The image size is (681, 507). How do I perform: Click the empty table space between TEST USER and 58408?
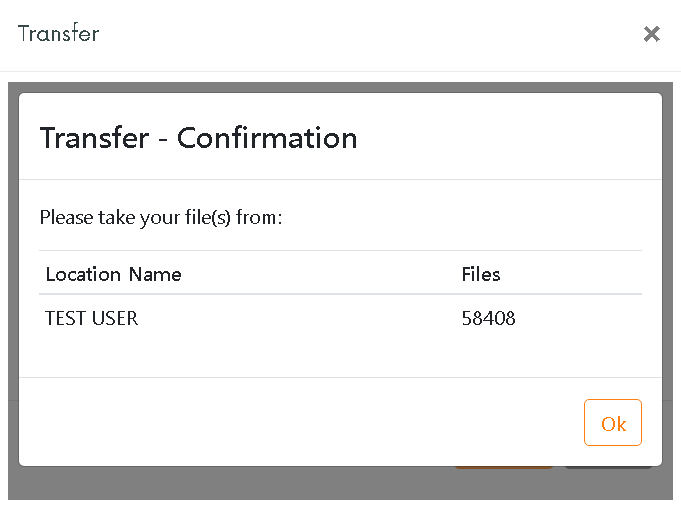(300, 318)
